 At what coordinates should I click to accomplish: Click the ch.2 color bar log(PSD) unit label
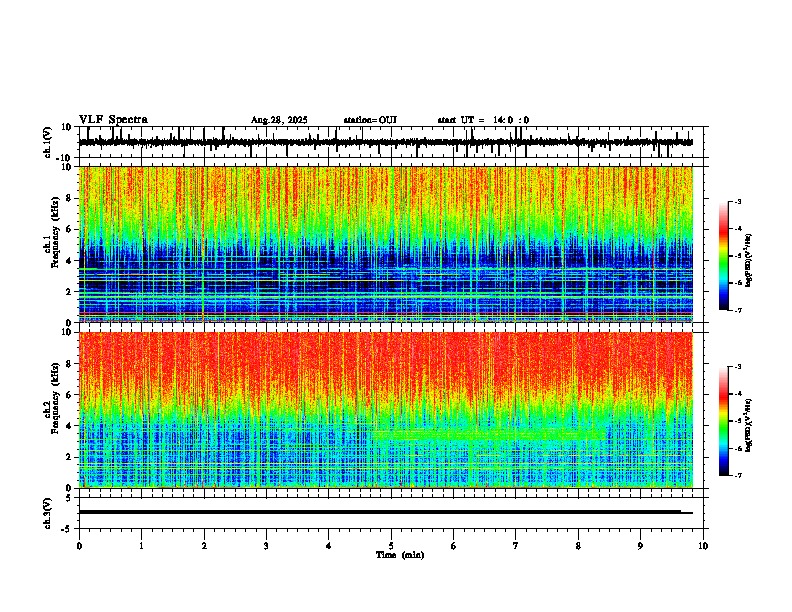click(749, 425)
